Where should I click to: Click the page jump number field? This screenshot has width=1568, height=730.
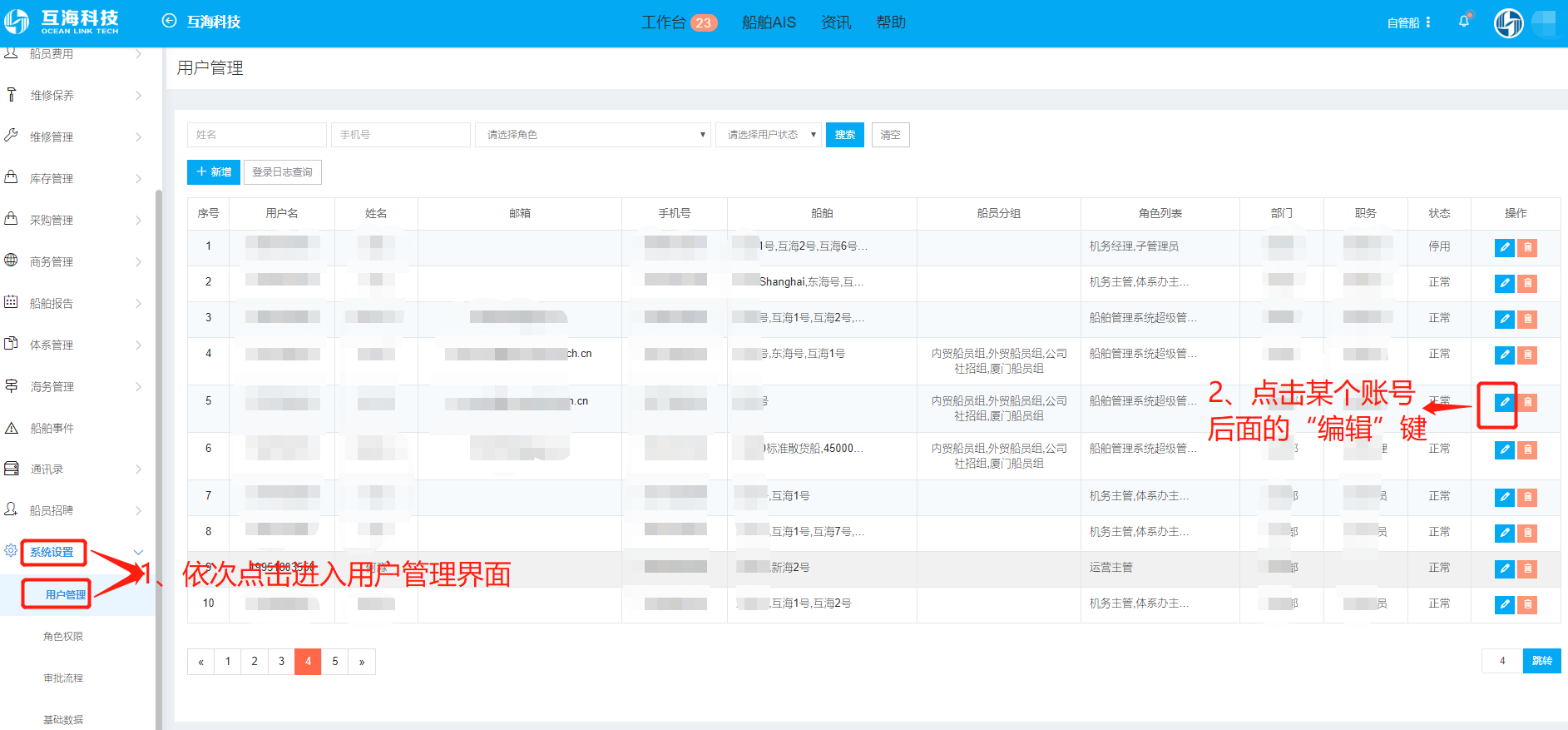[x=1502, y=661]
